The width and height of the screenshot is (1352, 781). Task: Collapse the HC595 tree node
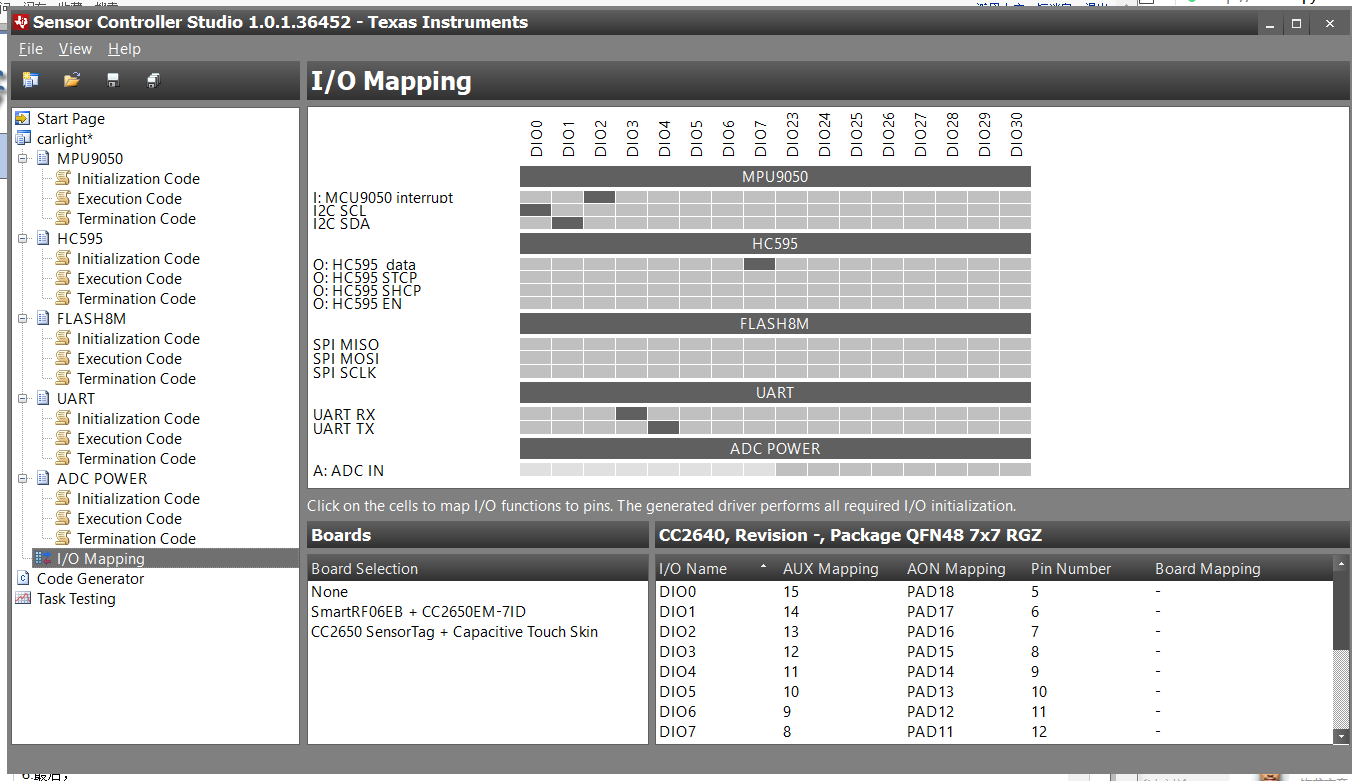coord(23,238)
